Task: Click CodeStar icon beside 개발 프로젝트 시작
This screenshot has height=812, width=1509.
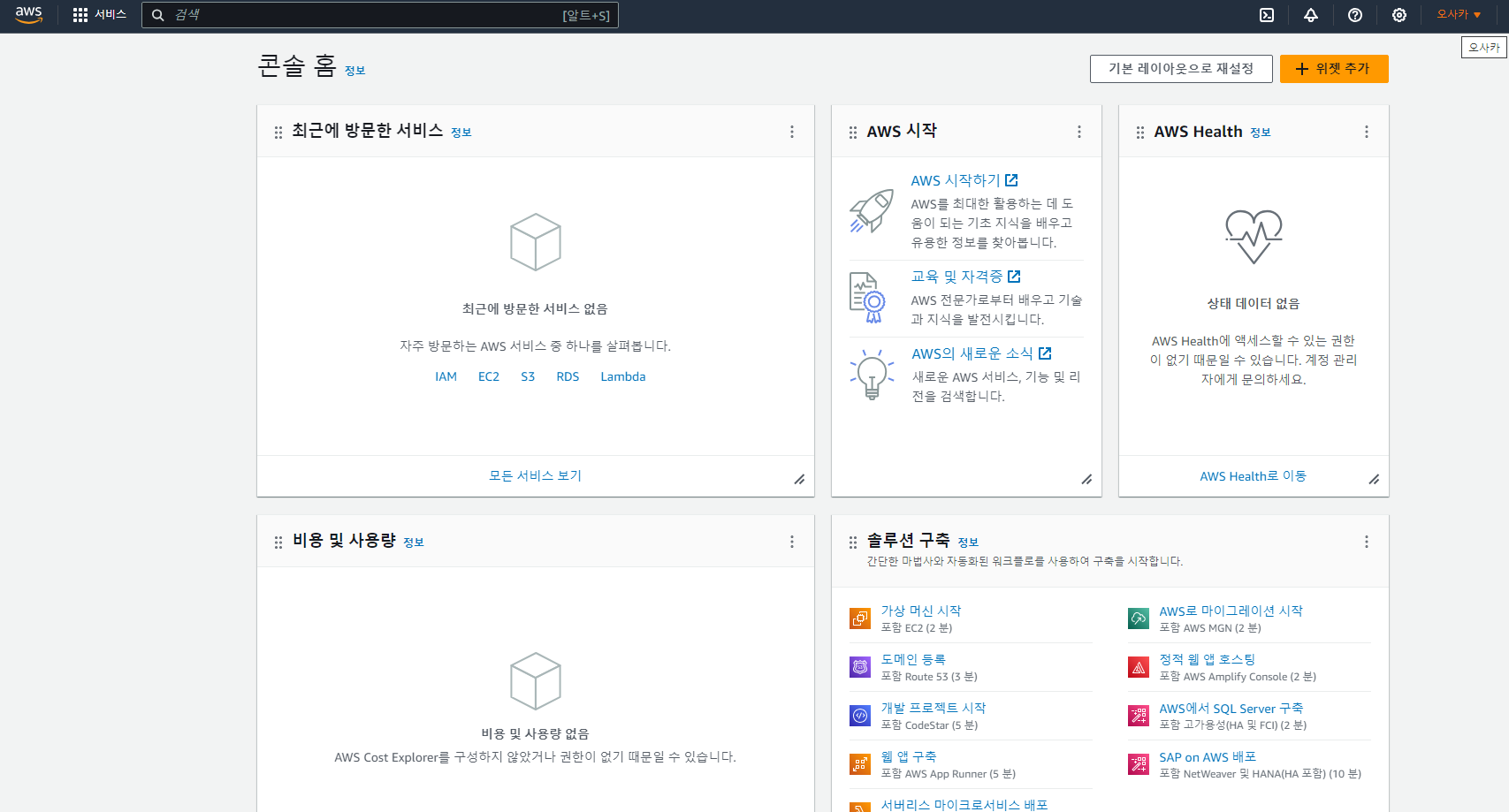Action: (x=860, y=716)
